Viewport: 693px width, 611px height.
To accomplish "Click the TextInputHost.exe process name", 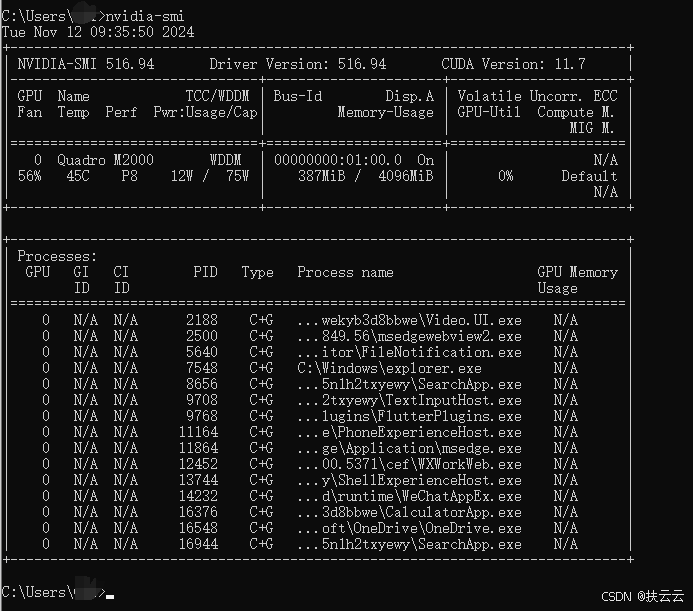I will tap(409, 400).
